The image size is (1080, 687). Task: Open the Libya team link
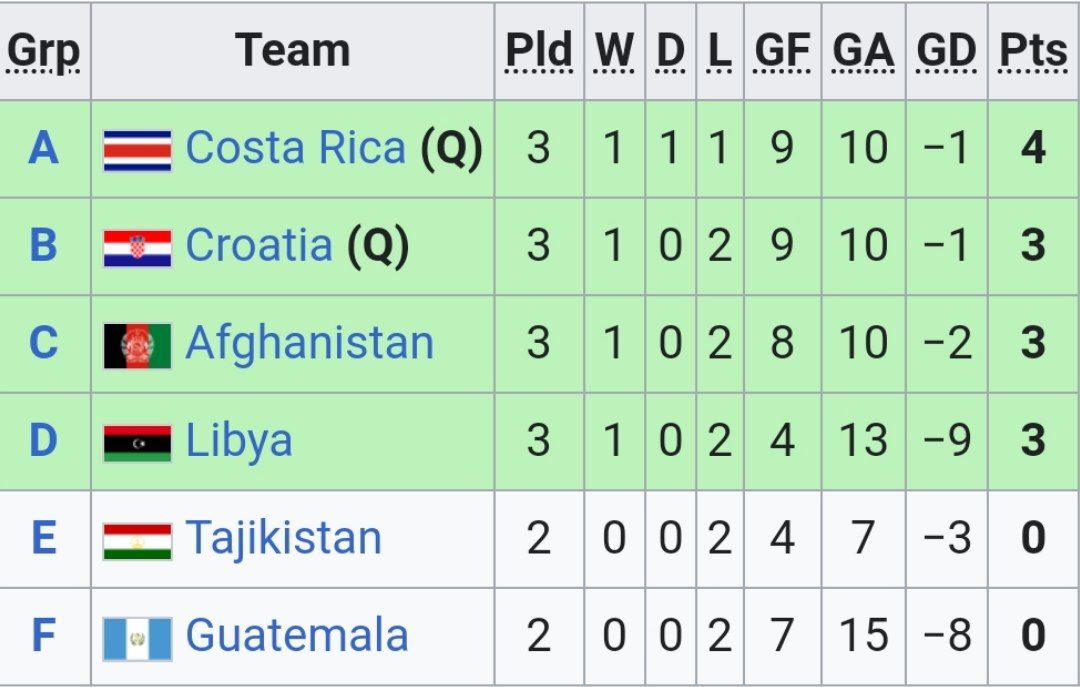[x=239, y=442]
